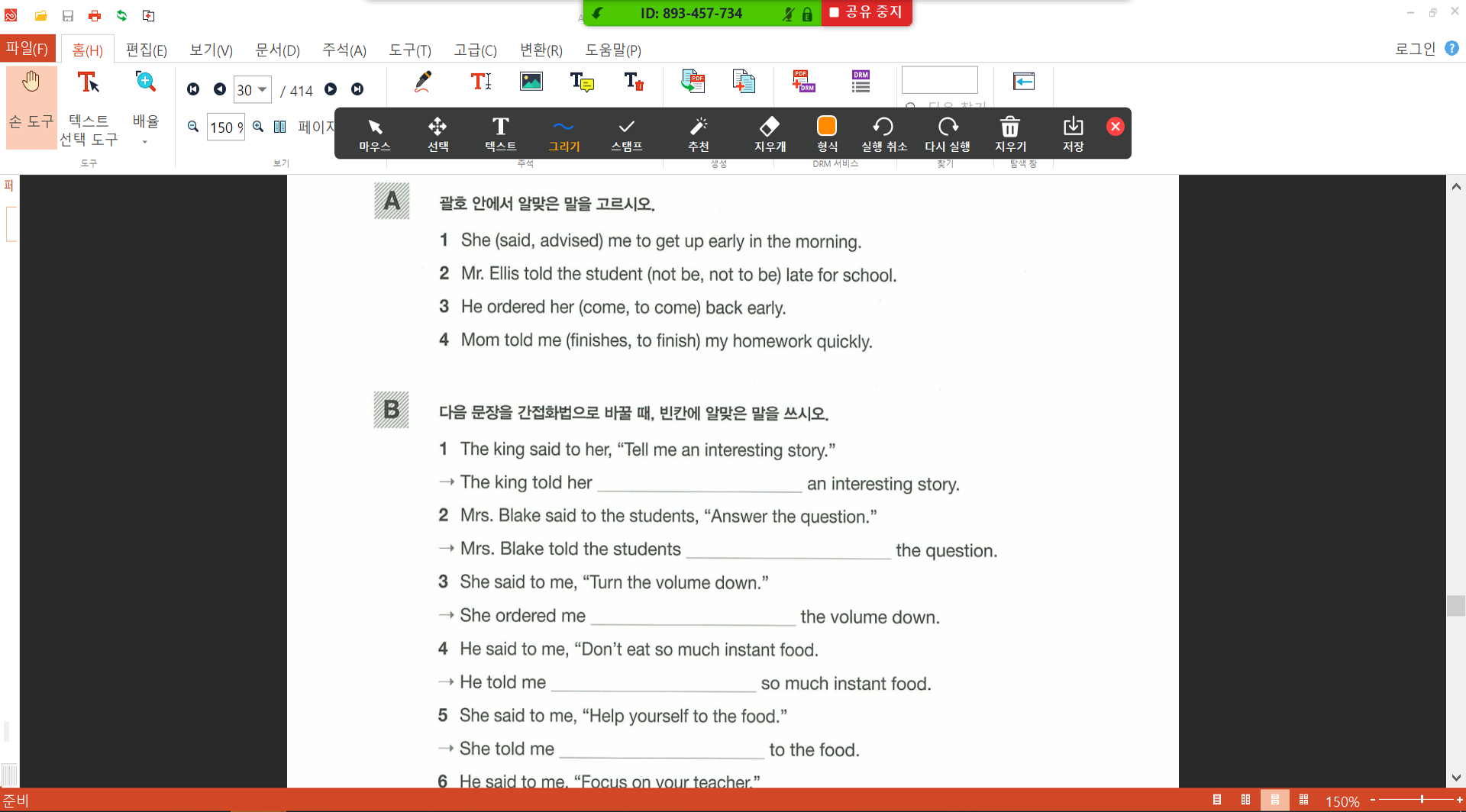
Task: Click the green refresh/convert arrows icon
Action: [121, 15]
